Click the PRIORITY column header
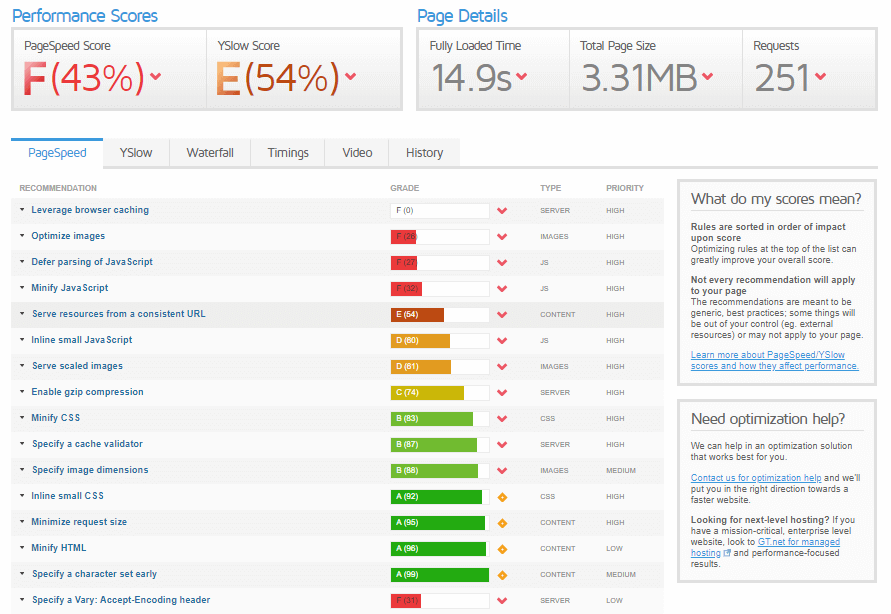 pyautogui.click(x=624, y=188)
